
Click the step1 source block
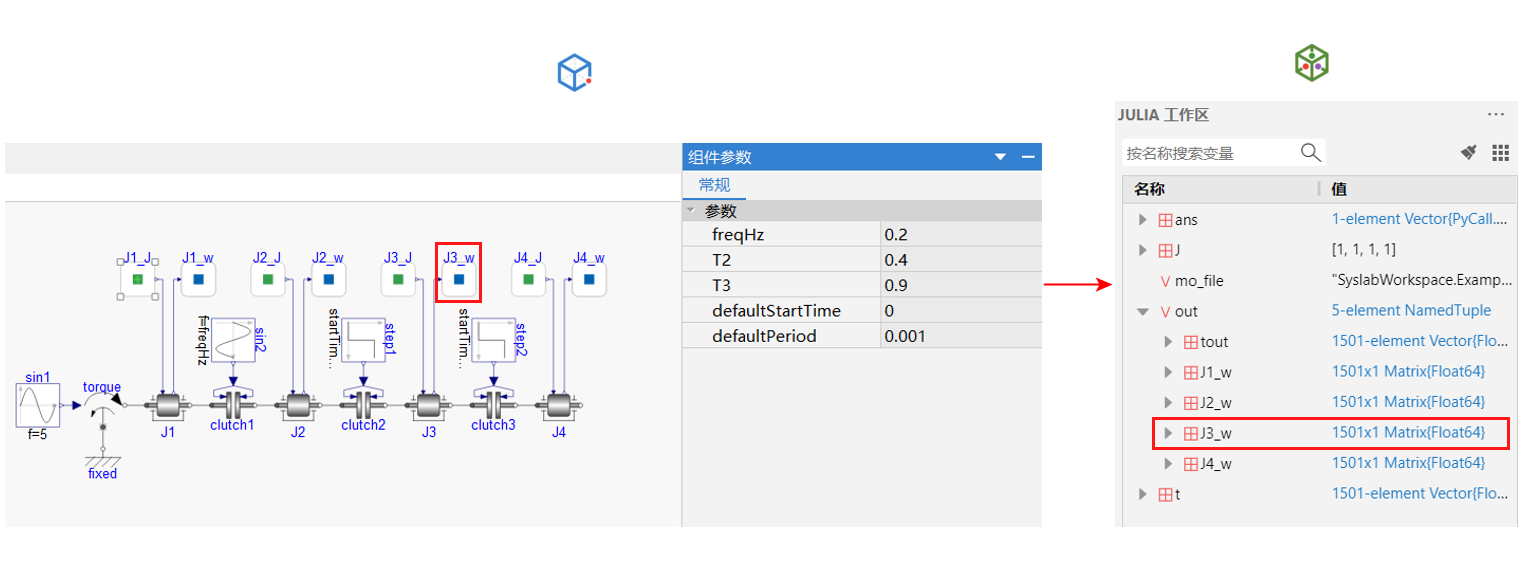pos(364,345)
